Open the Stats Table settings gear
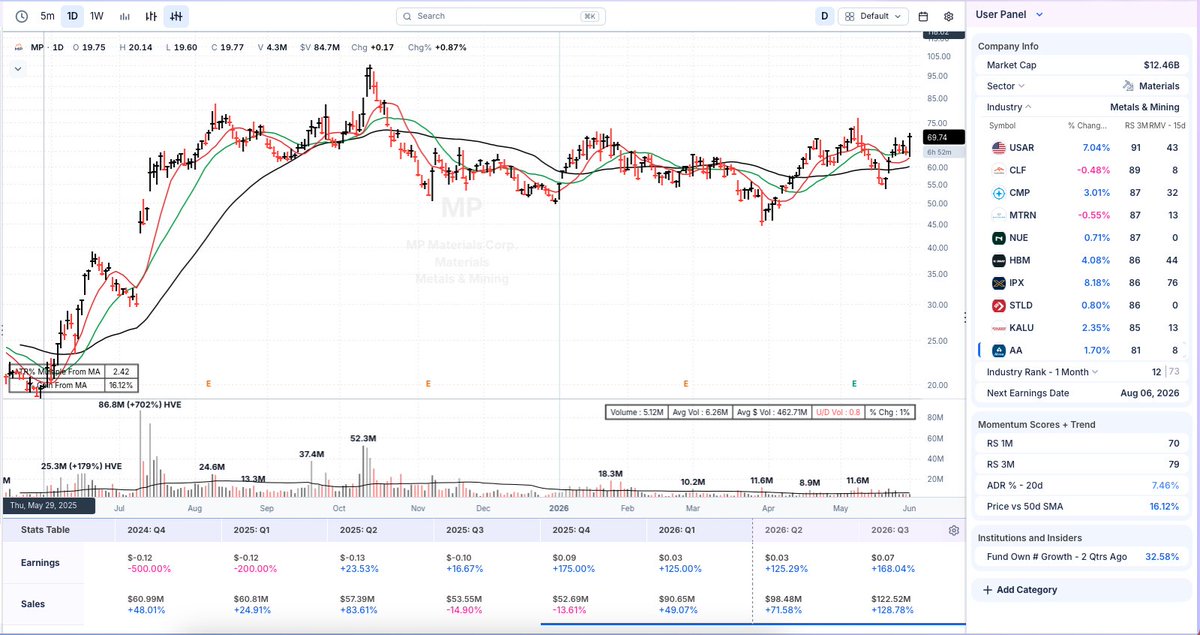 [954, 531]
